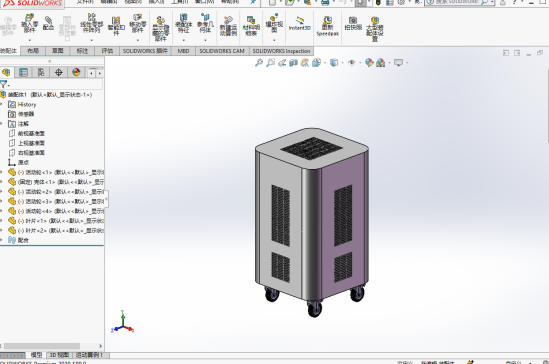The width and height of the screenshot is (549, 364).
Task: Open Assembly Features (装配体特征) tool
Action: coord(183,23)
